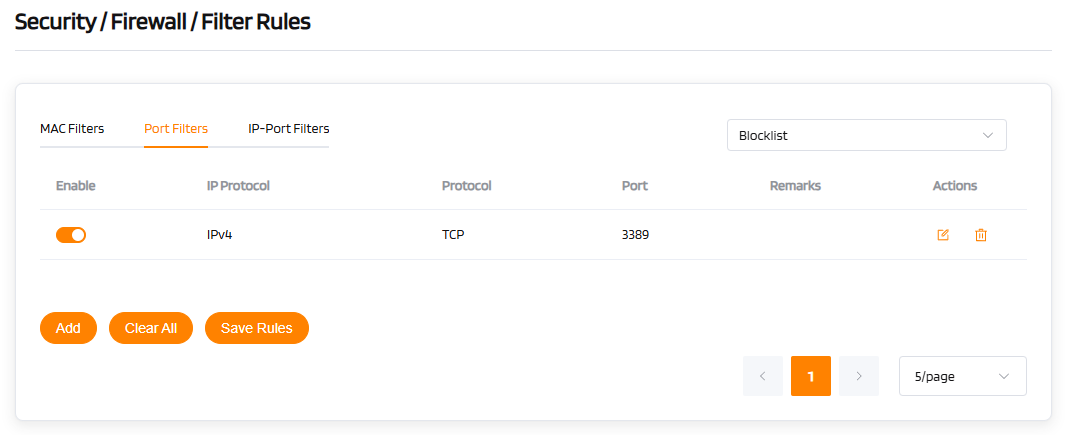
Task: Click the Actions column header
Action: pos(954,186)
